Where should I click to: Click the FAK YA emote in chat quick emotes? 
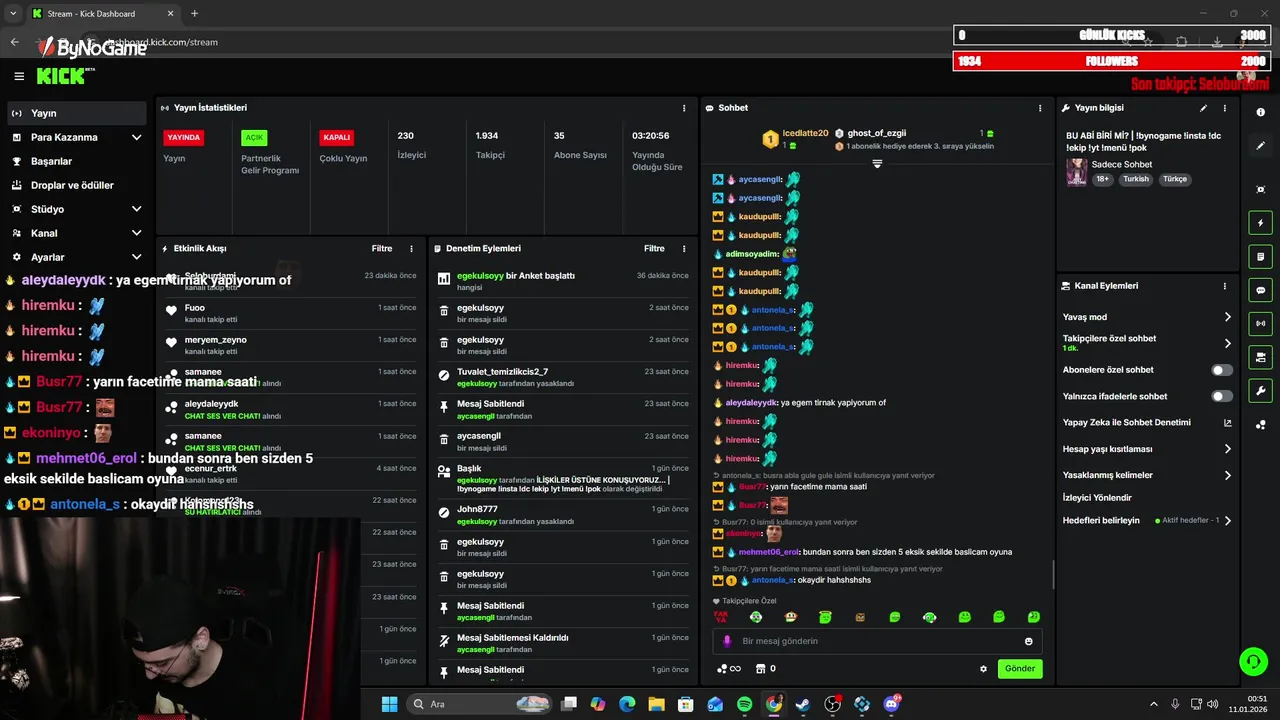(721, 617)
